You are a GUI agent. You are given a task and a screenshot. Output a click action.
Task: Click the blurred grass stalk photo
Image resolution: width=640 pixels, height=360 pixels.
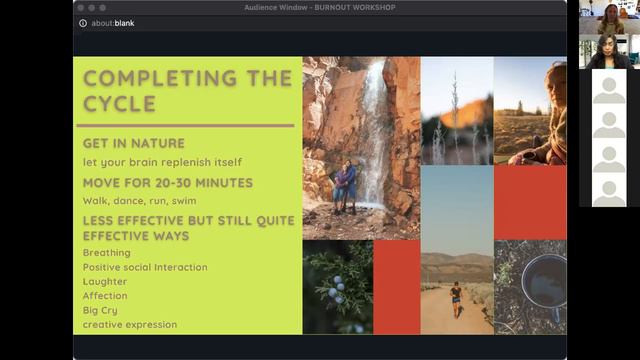tap(457, 111)
